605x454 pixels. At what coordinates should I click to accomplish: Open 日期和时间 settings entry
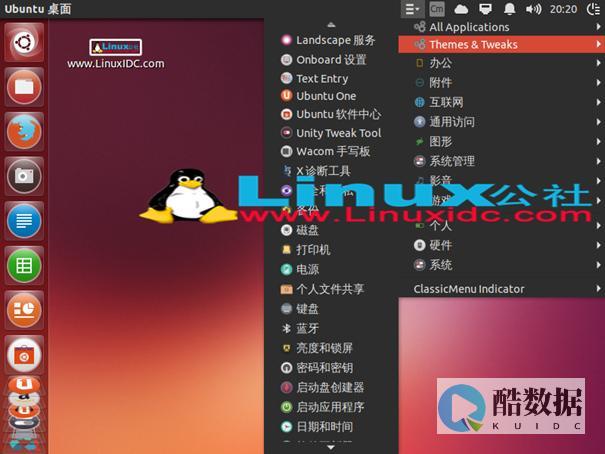331,427
